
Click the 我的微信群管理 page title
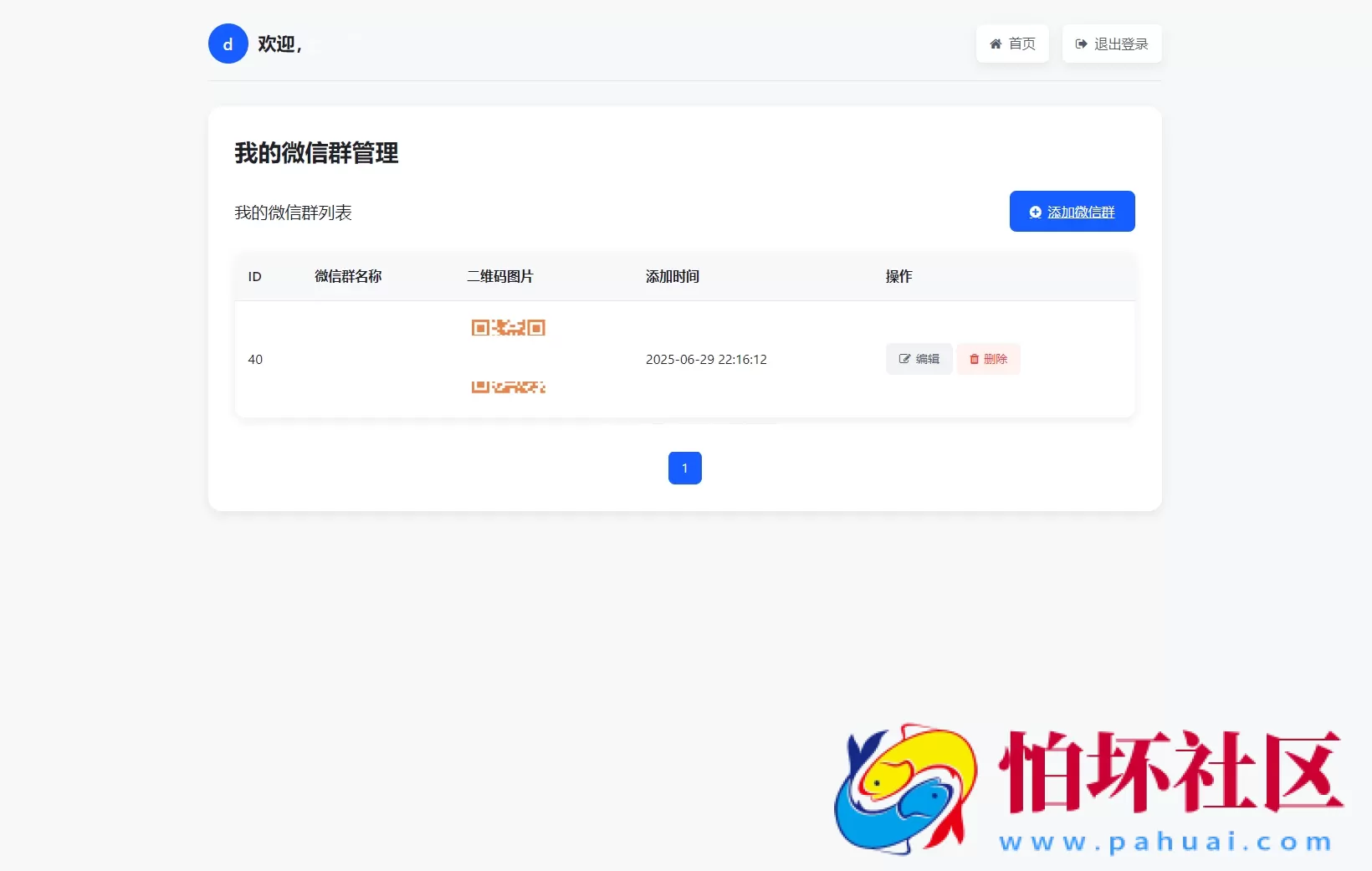(315, 153)
